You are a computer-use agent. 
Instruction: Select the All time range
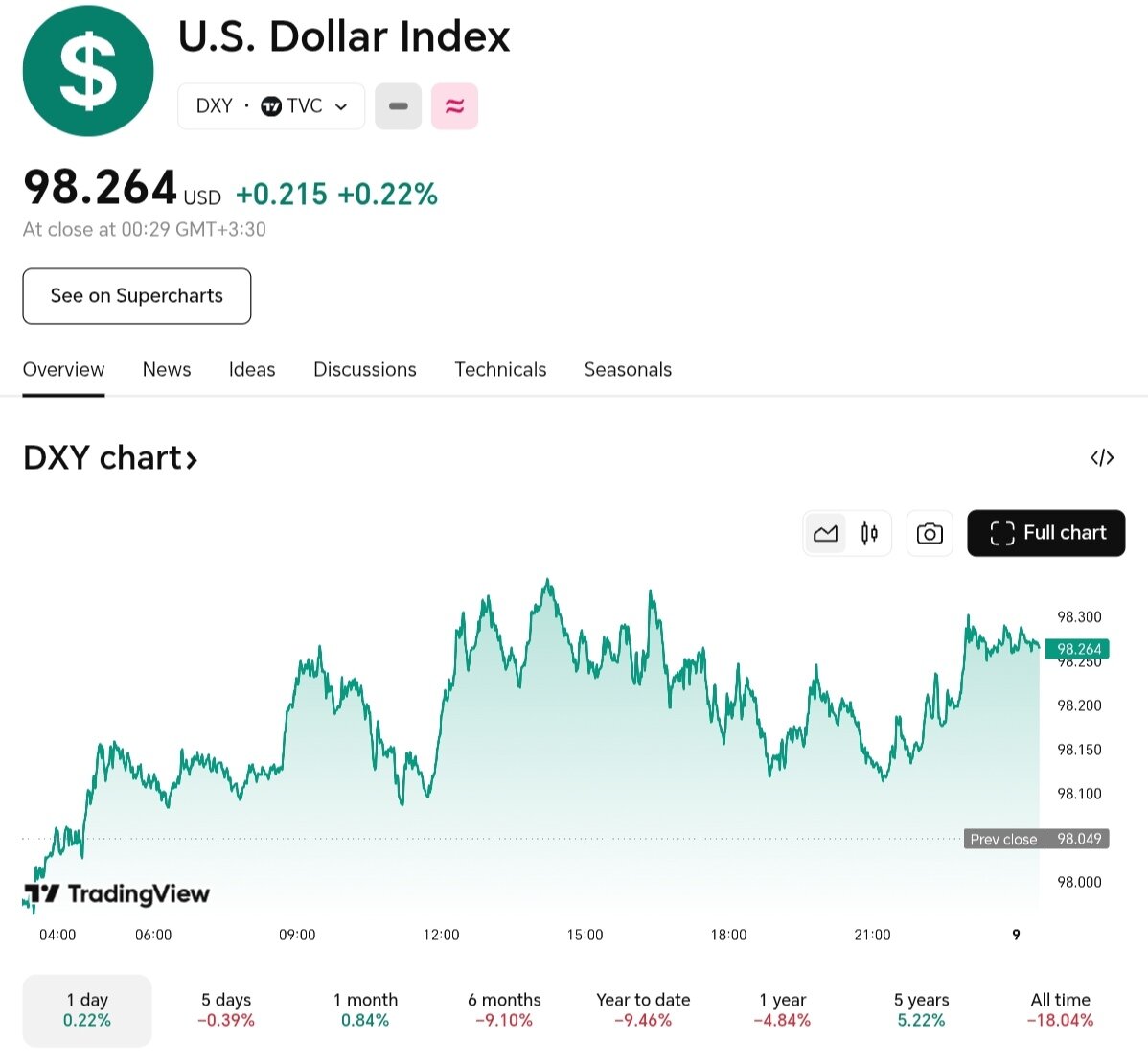(1060, 1010)
